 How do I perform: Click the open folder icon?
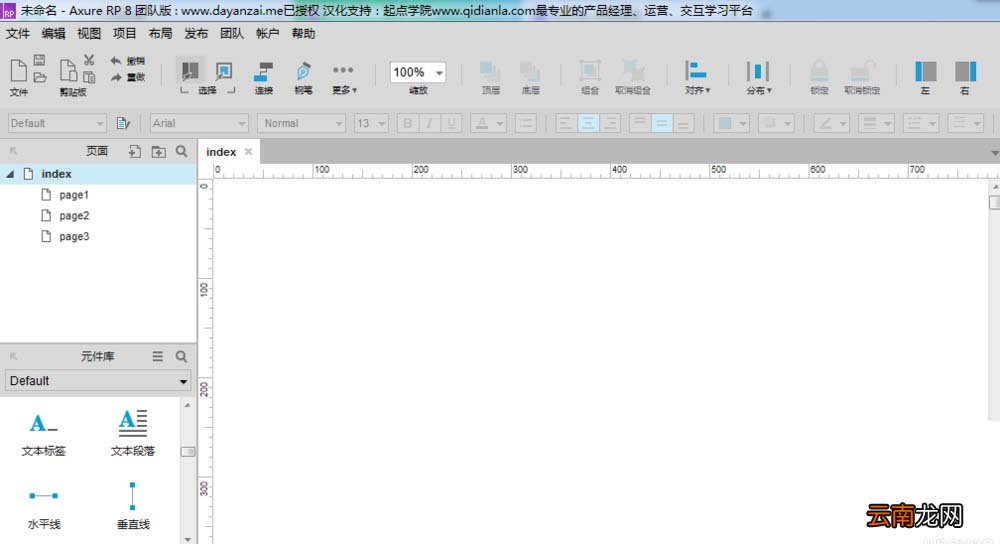pos(40,77)
